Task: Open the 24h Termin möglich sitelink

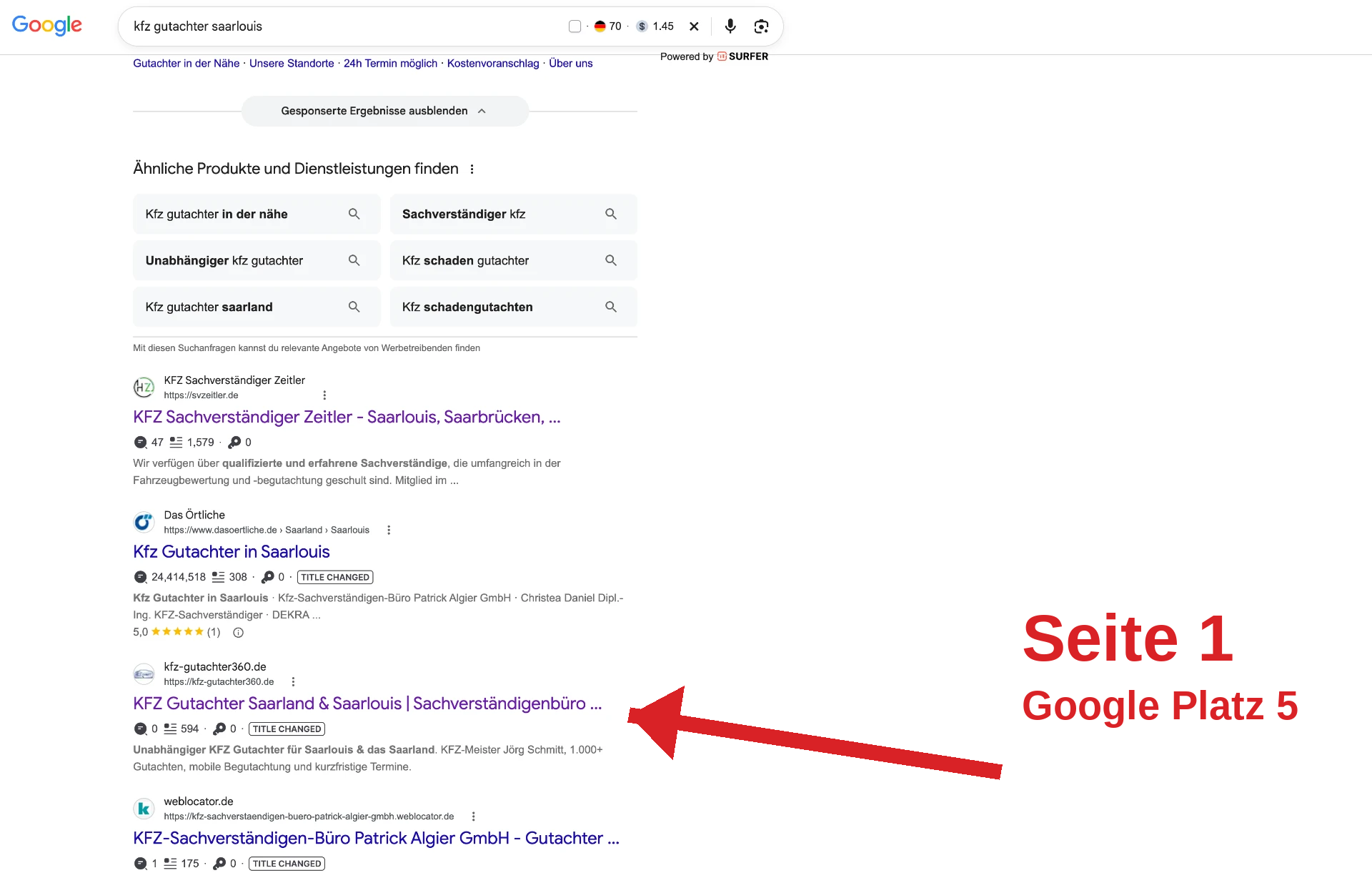Action: click(x=390, y=63)
